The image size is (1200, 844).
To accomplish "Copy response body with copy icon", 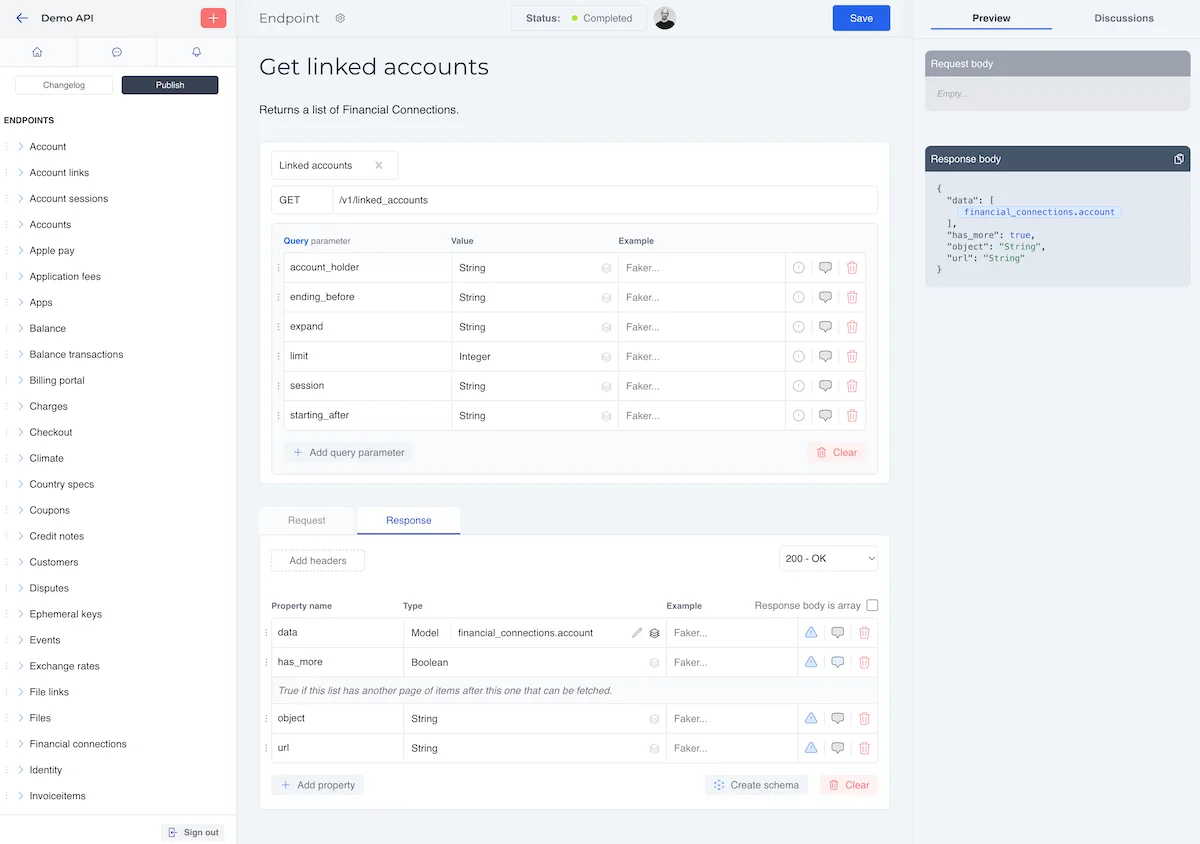I will tap(1179, 159).
